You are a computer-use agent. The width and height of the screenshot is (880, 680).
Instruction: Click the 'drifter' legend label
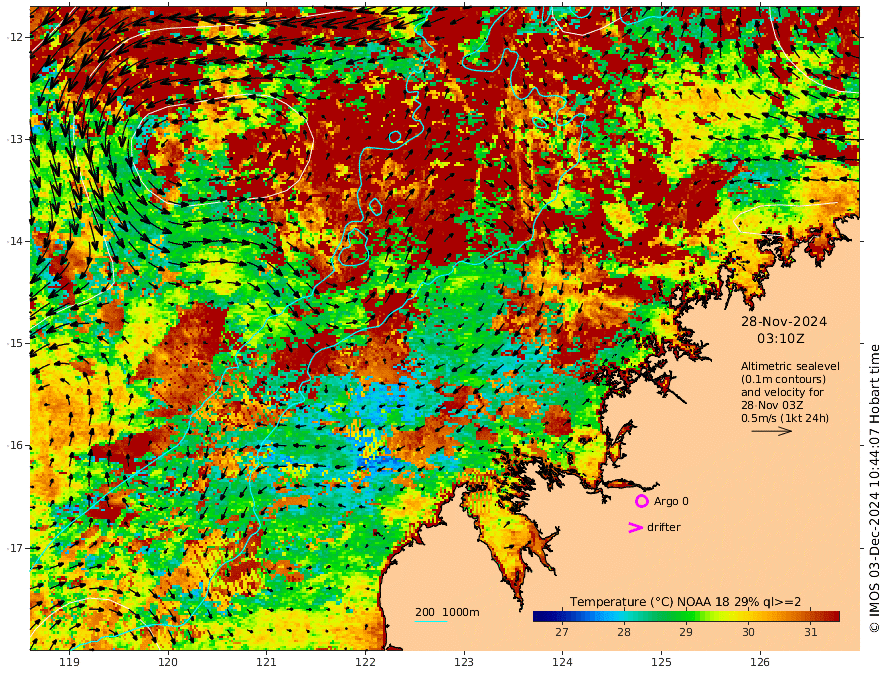pyautogui.click(x=664, y=527)
